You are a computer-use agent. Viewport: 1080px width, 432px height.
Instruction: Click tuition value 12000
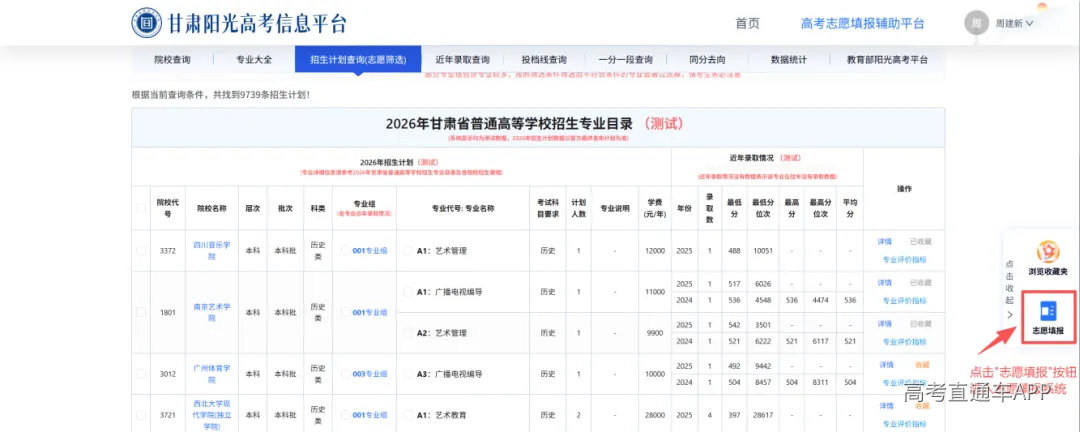(655, 251)
